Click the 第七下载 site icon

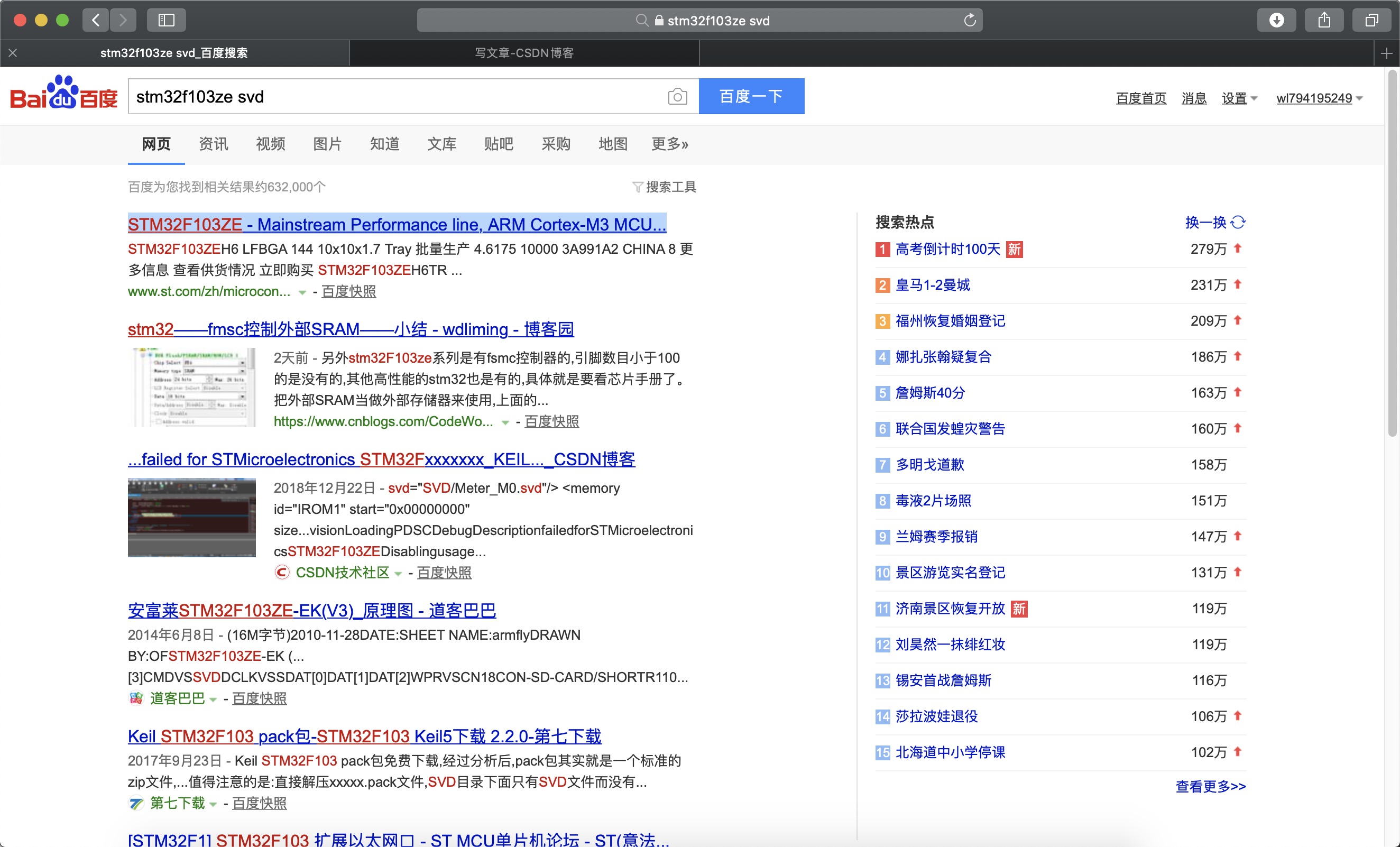136,803
